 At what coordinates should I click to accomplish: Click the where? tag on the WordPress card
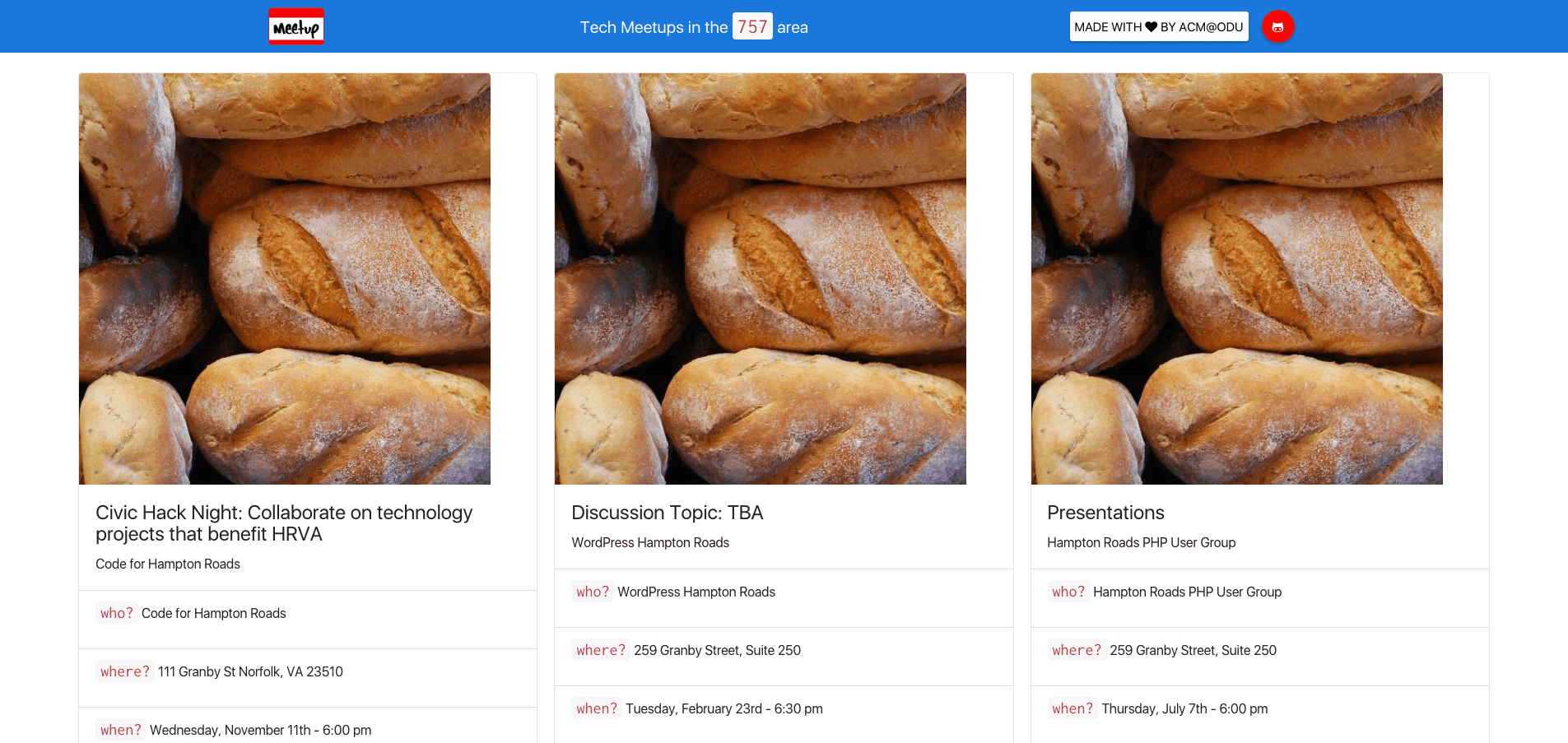tap(600, 649)
